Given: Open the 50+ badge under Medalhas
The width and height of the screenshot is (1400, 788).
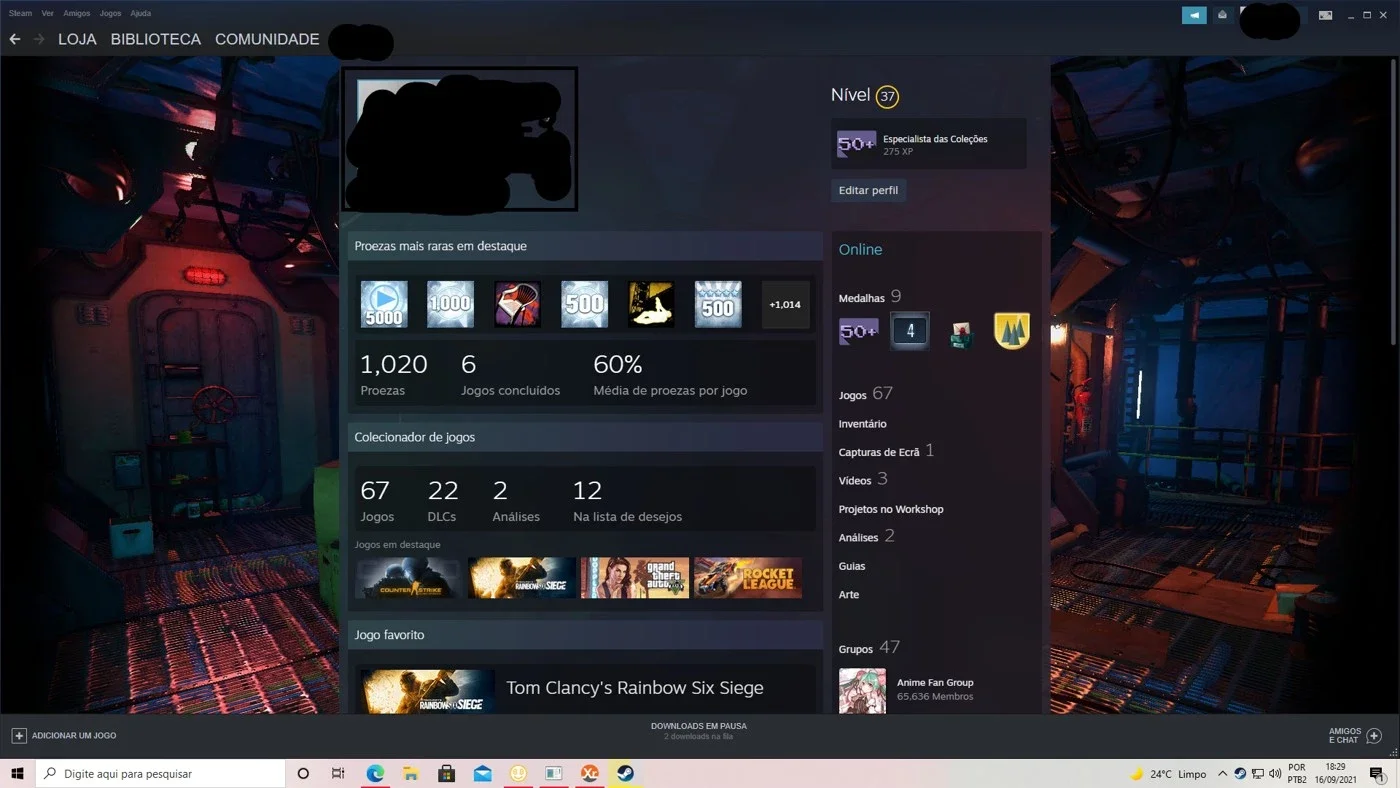Looking at the screenshot, I should [x=858, y=331].
